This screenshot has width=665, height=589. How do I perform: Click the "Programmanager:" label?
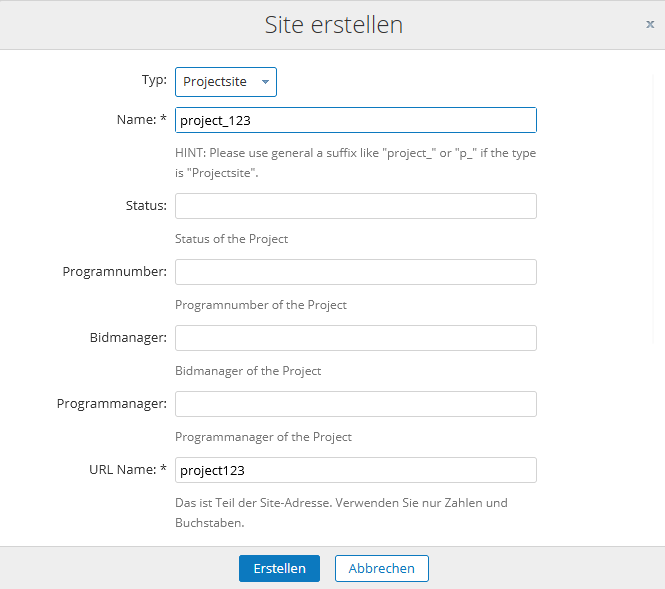(111, 404)
